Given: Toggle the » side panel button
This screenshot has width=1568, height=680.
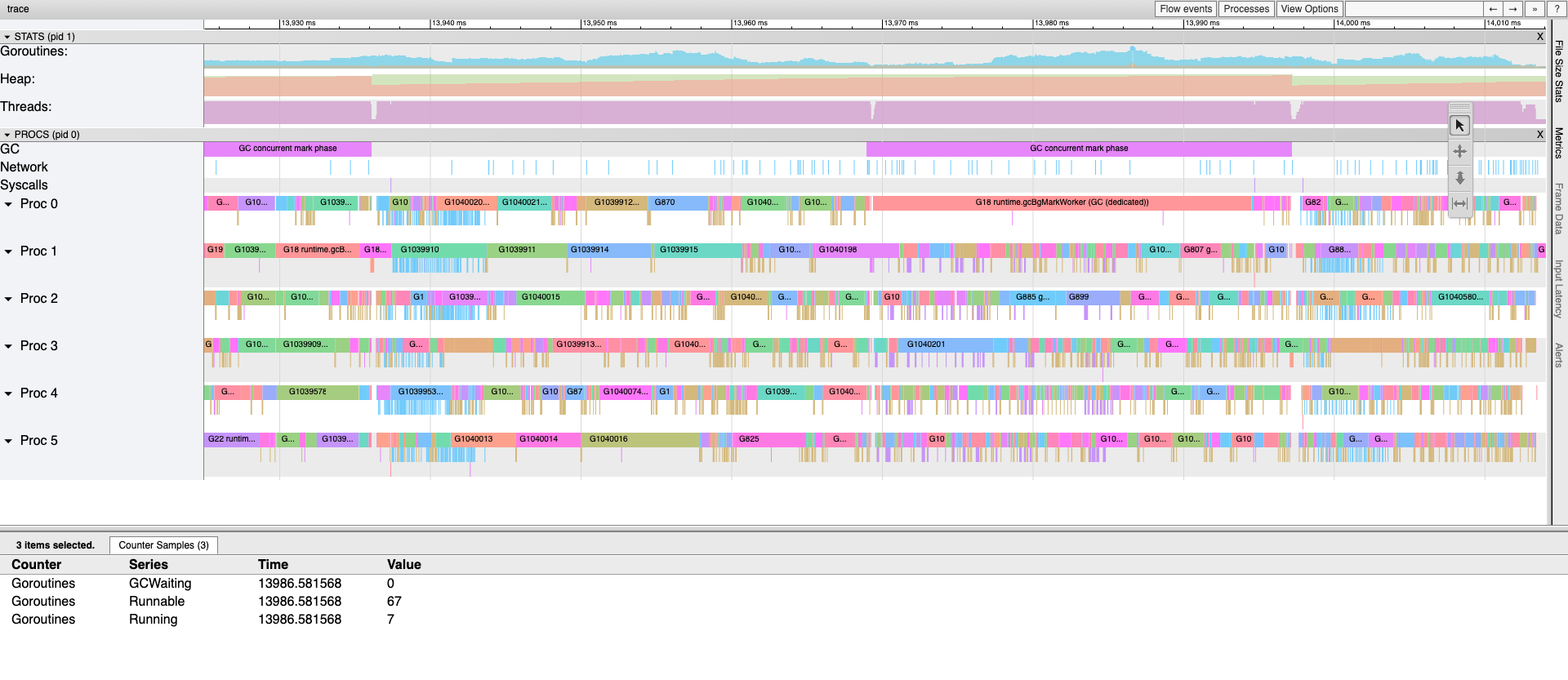Looking at the screenshot, I should 1535,9.
